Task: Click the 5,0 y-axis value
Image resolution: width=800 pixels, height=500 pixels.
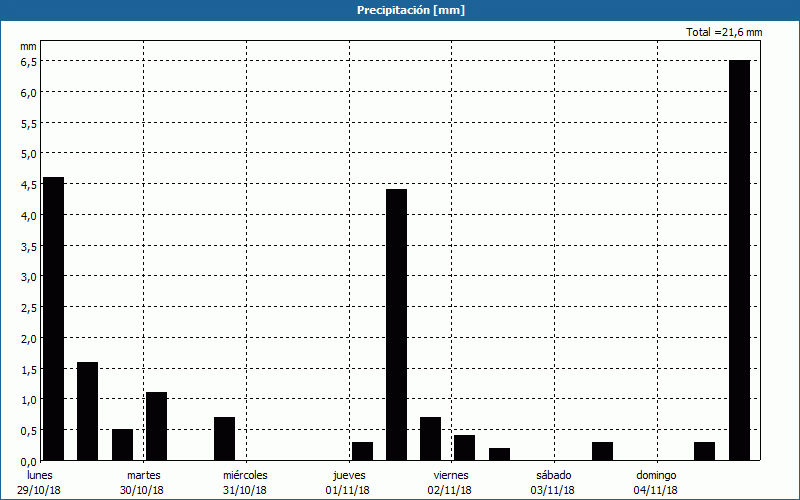Action: click(x=29, y=154)
